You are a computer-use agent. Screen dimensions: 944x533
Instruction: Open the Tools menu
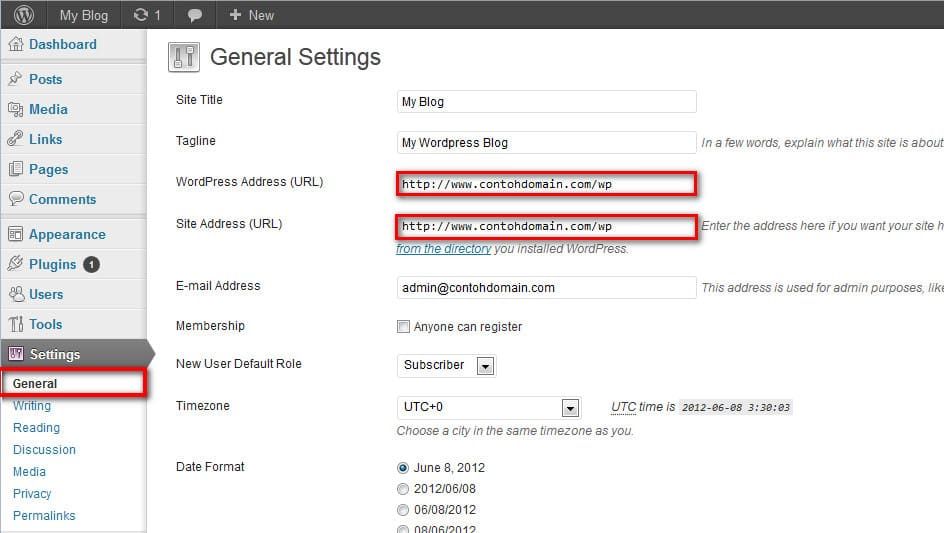[x=46, y=325]
